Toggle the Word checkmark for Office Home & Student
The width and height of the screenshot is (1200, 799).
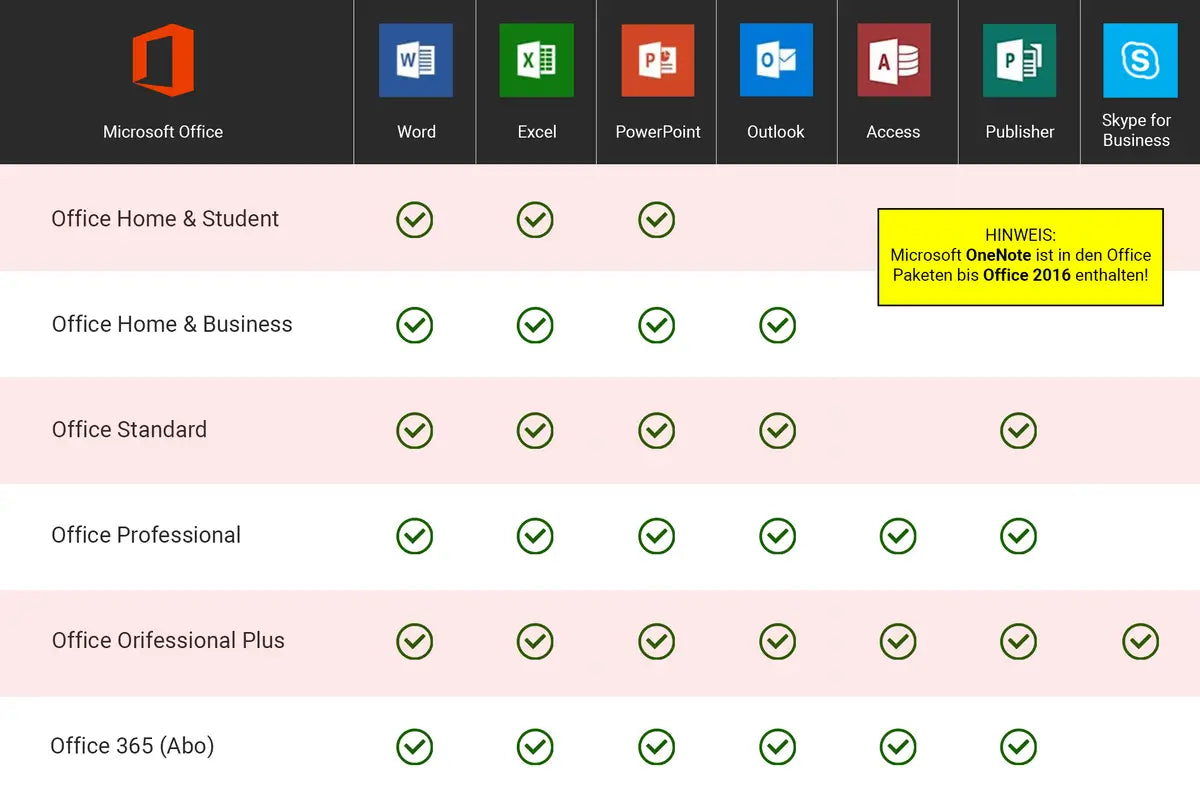click(x=416, y=219)
